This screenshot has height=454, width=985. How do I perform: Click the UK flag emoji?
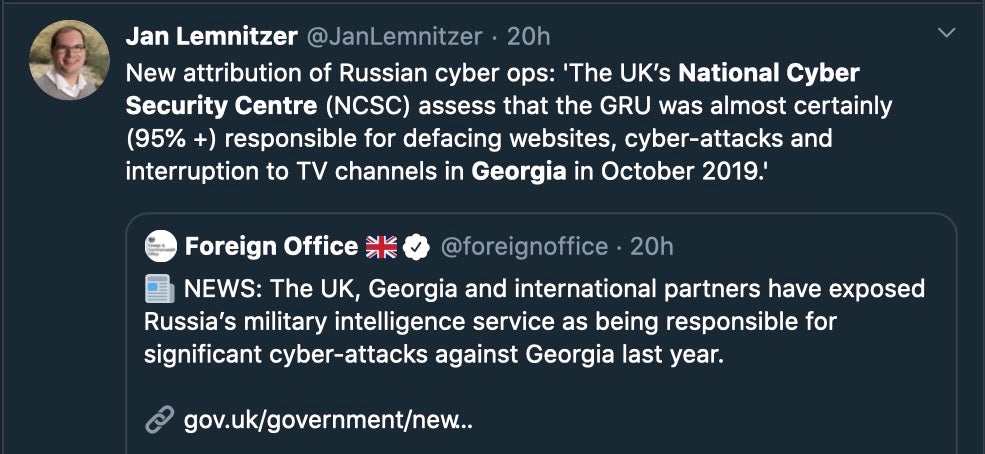point(381,247)
